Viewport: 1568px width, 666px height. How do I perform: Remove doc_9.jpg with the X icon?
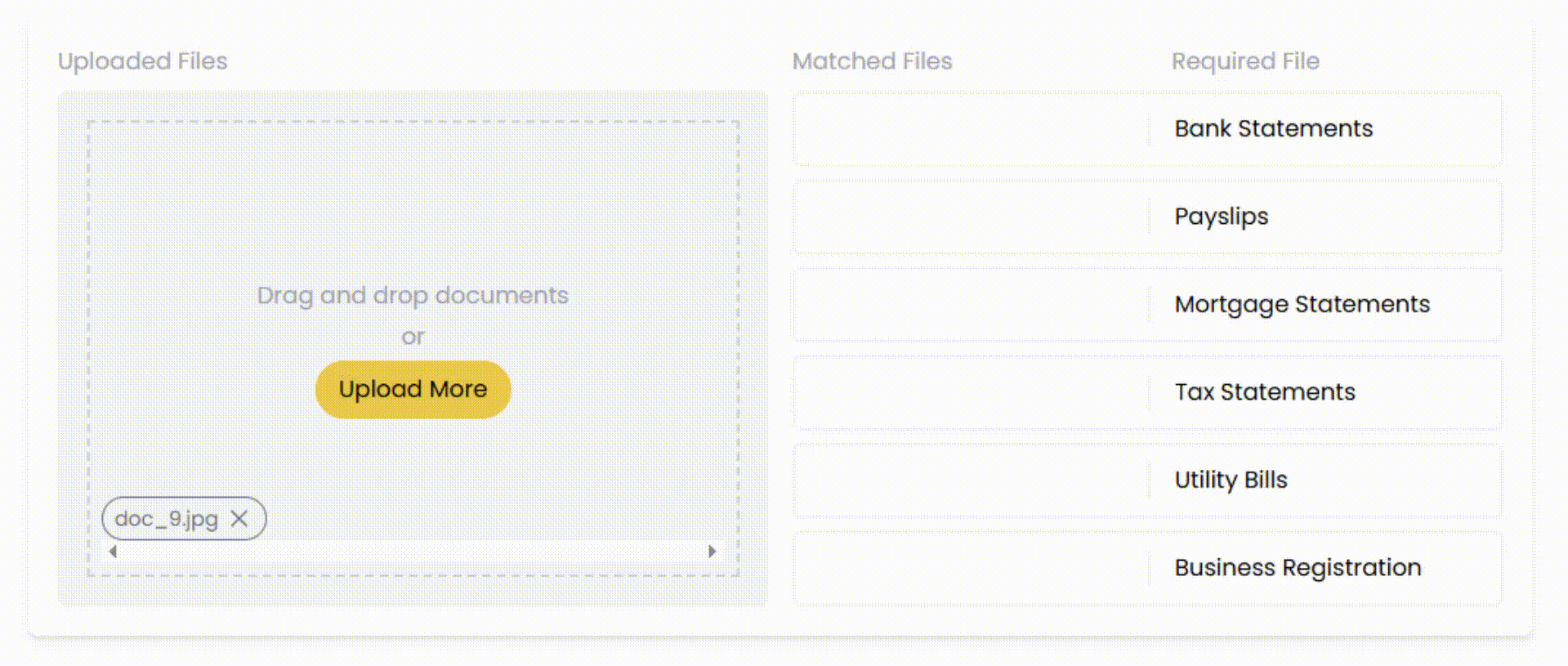point(239,519)
